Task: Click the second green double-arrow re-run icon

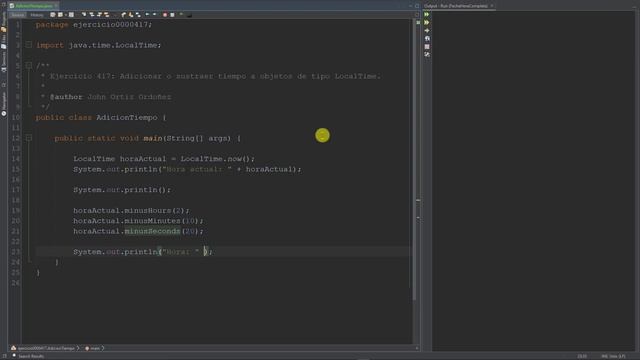Action: (427, 22)
